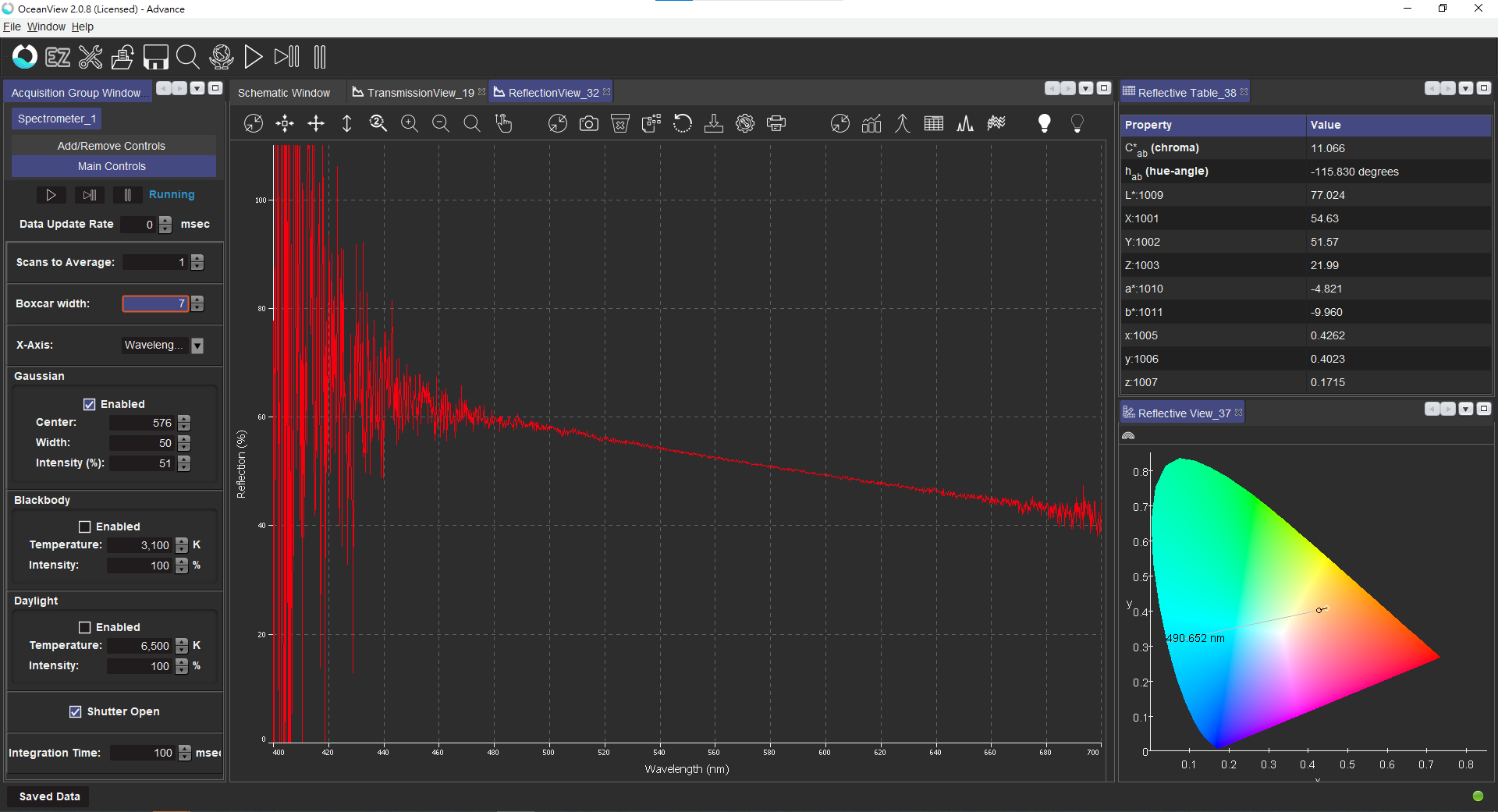The width and height of the screenshot is (1498, 812).
Task: Click the print graph icon
Action: (x=776, y=123)
